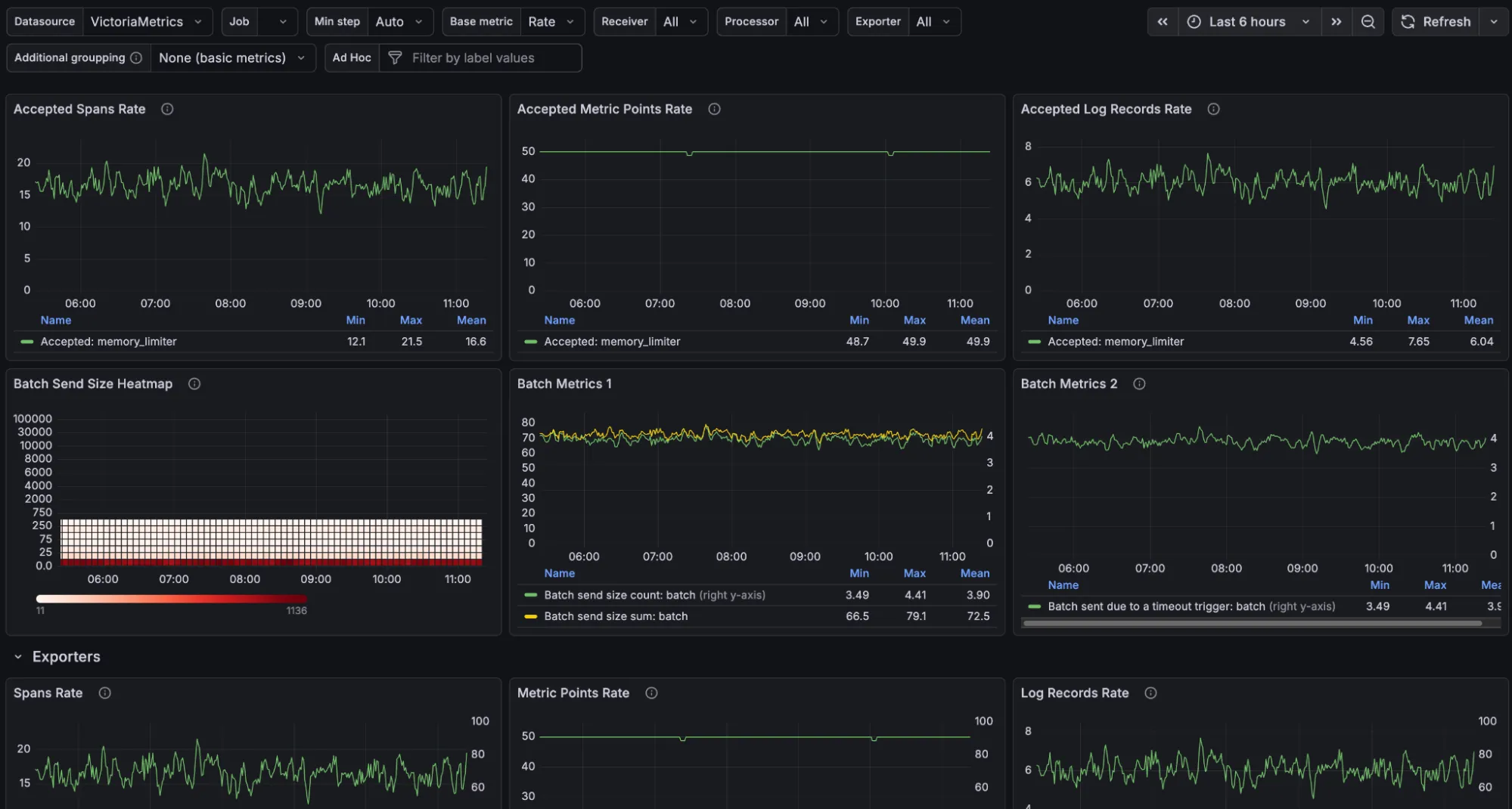Open info icon for Batch Send Size Heatmap
Viewport: 1512px width, 809px height.
(194, 384)
